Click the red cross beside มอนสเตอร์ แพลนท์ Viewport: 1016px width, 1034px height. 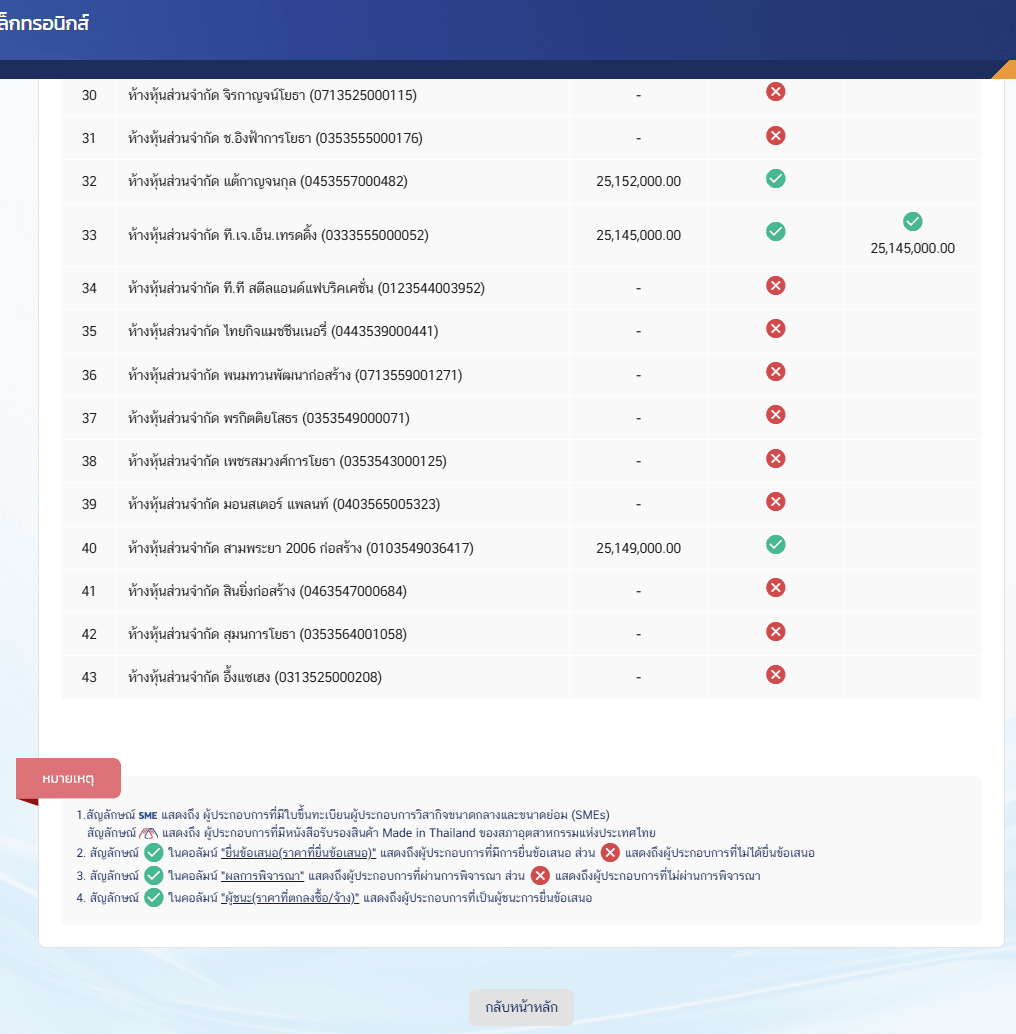point(775,504)
